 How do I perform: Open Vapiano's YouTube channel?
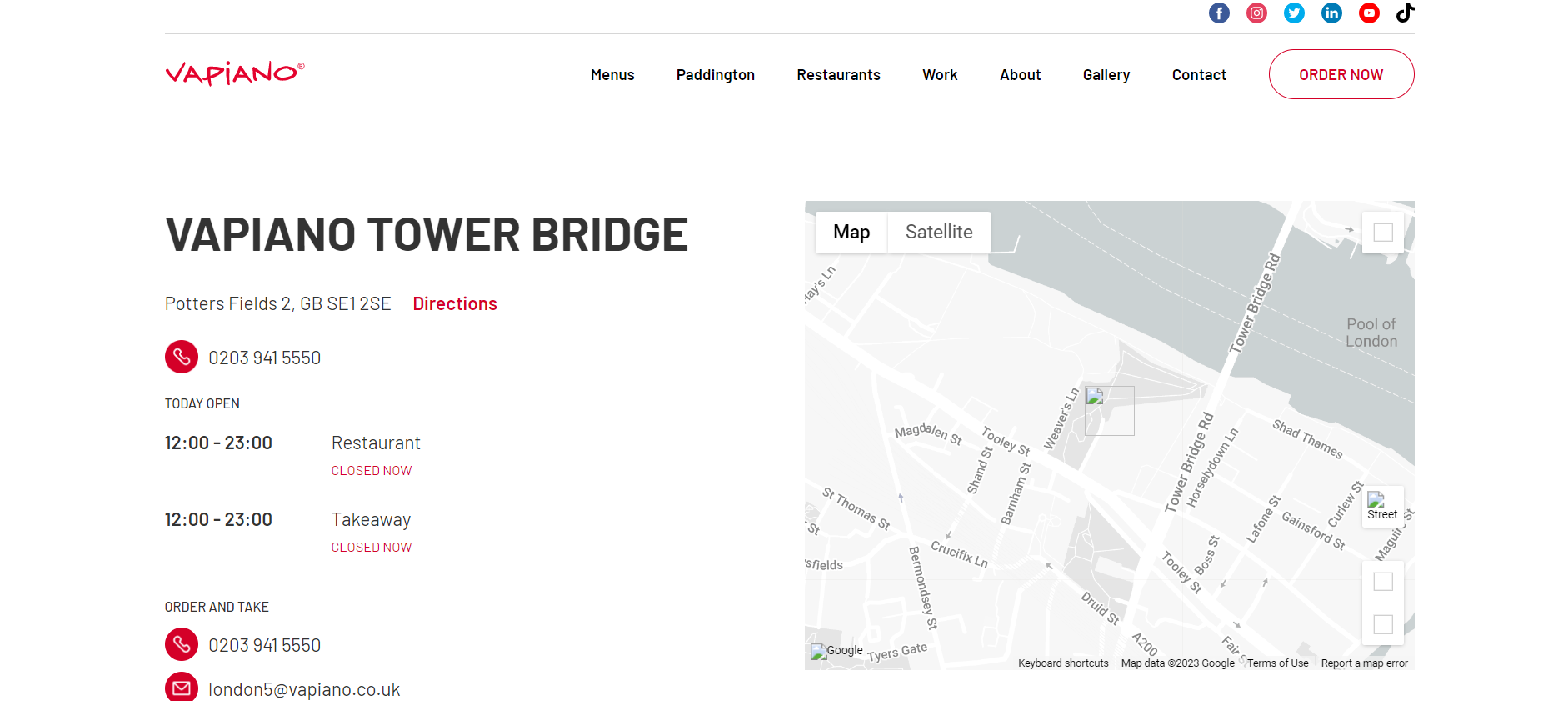[1369, 13]
